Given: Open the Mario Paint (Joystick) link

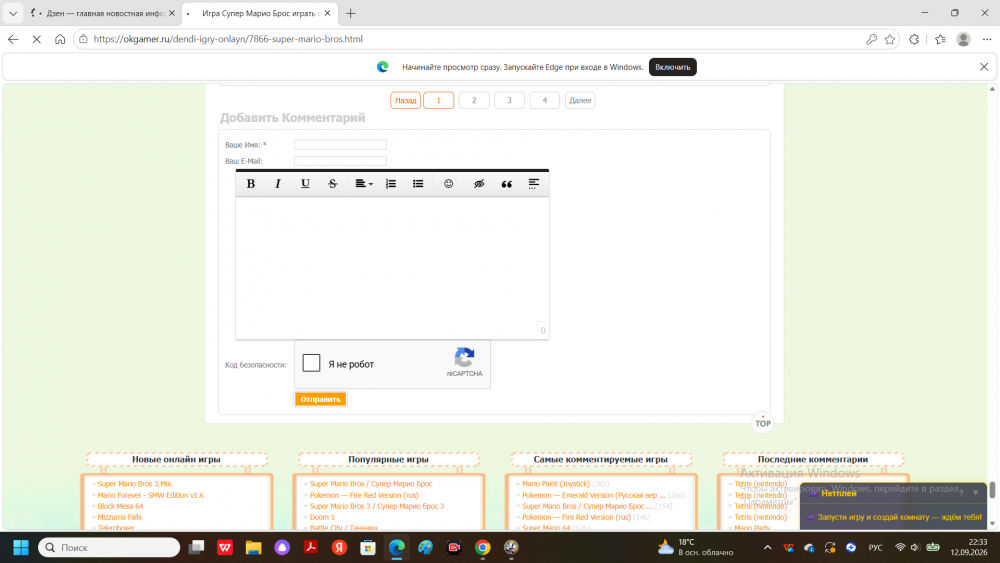Looking at the screenshot, I should coord(555,484).
